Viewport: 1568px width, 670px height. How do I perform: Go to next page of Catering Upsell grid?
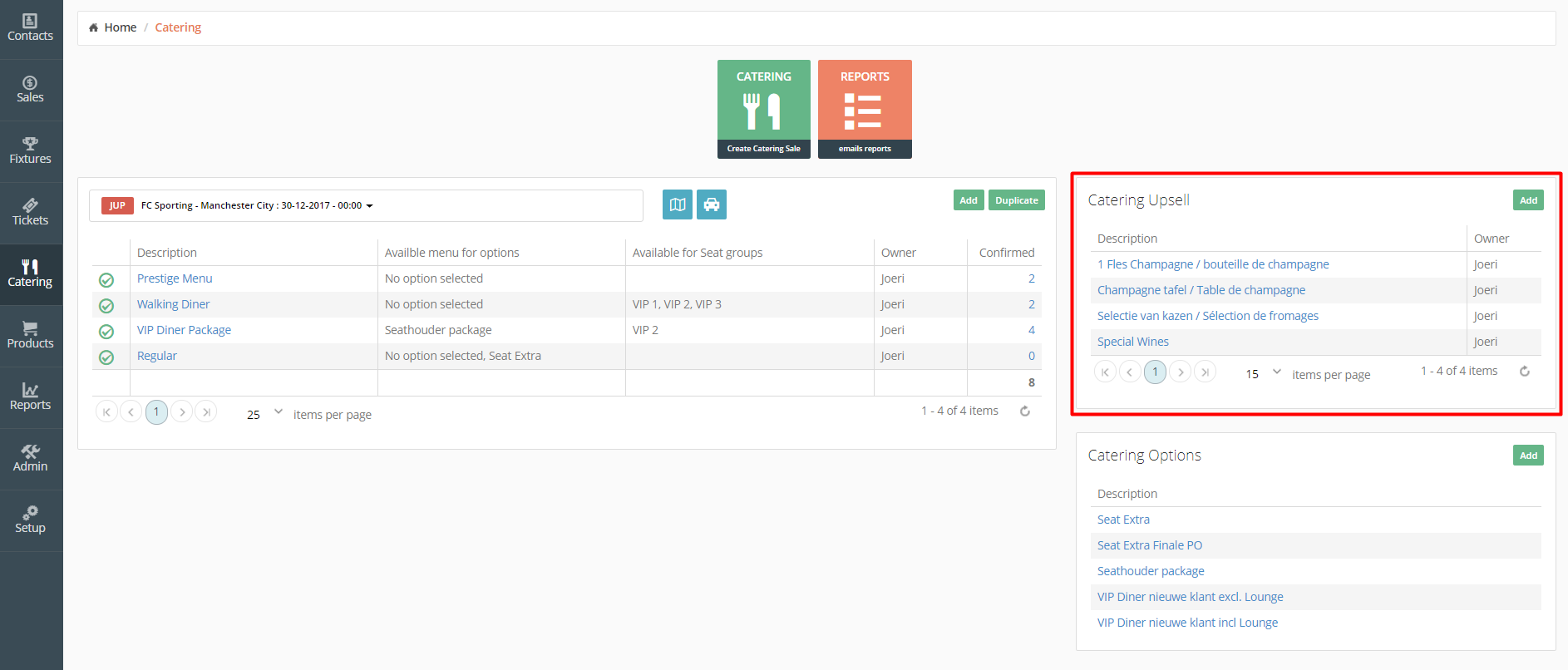[x=1181, y=372]
